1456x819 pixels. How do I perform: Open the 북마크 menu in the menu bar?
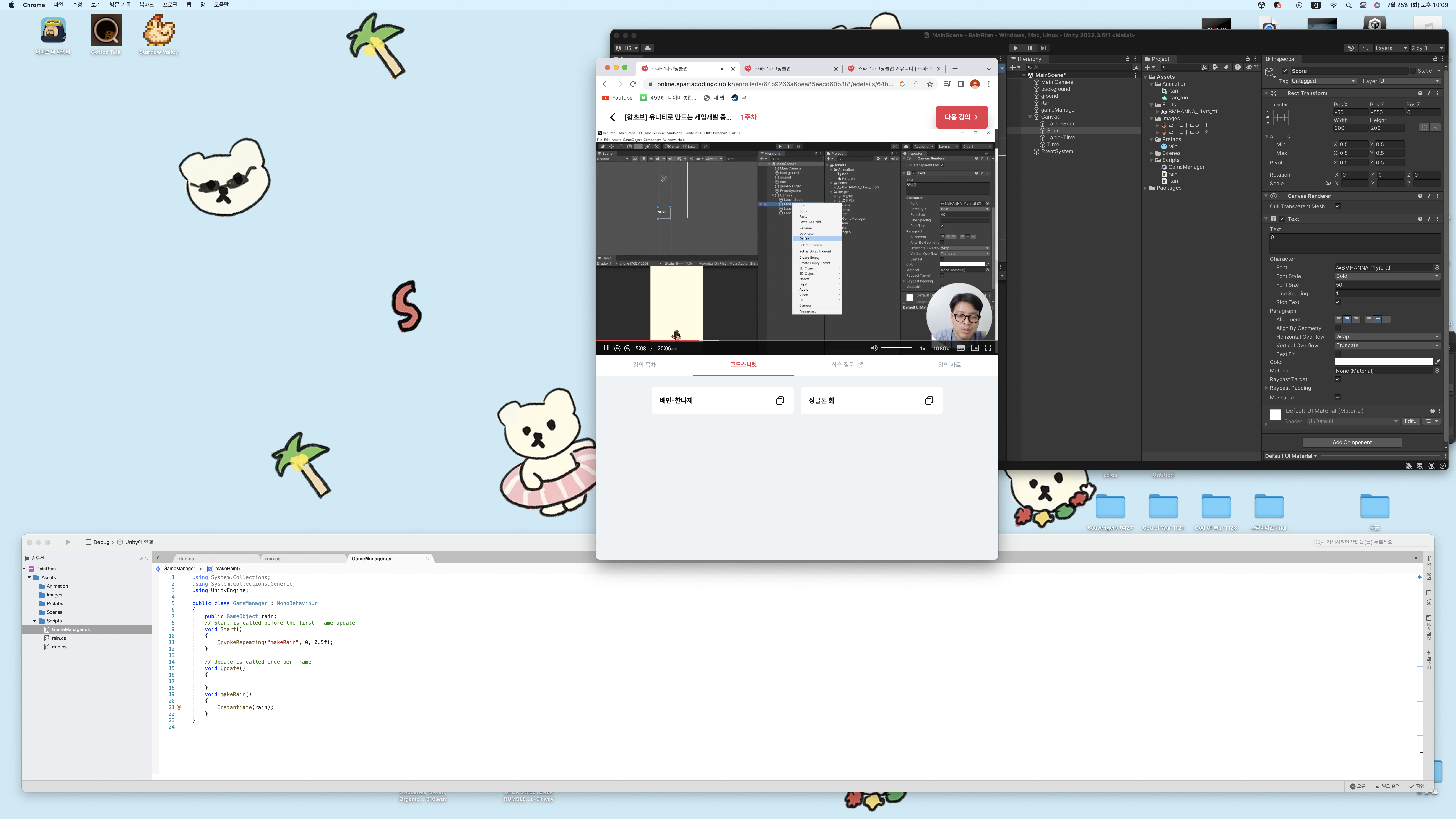[x=147, y=5]
